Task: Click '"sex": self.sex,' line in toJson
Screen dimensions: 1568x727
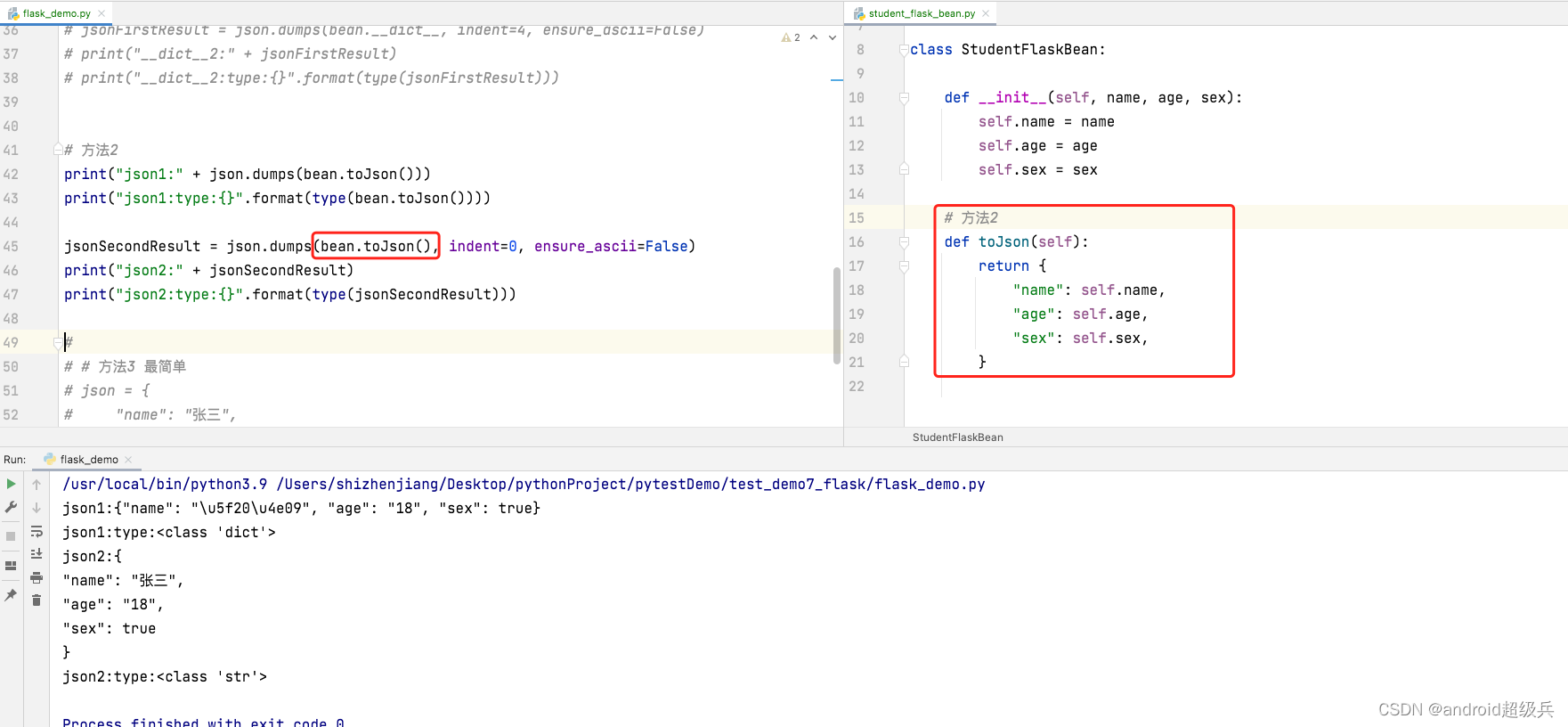Action: 1080,339
